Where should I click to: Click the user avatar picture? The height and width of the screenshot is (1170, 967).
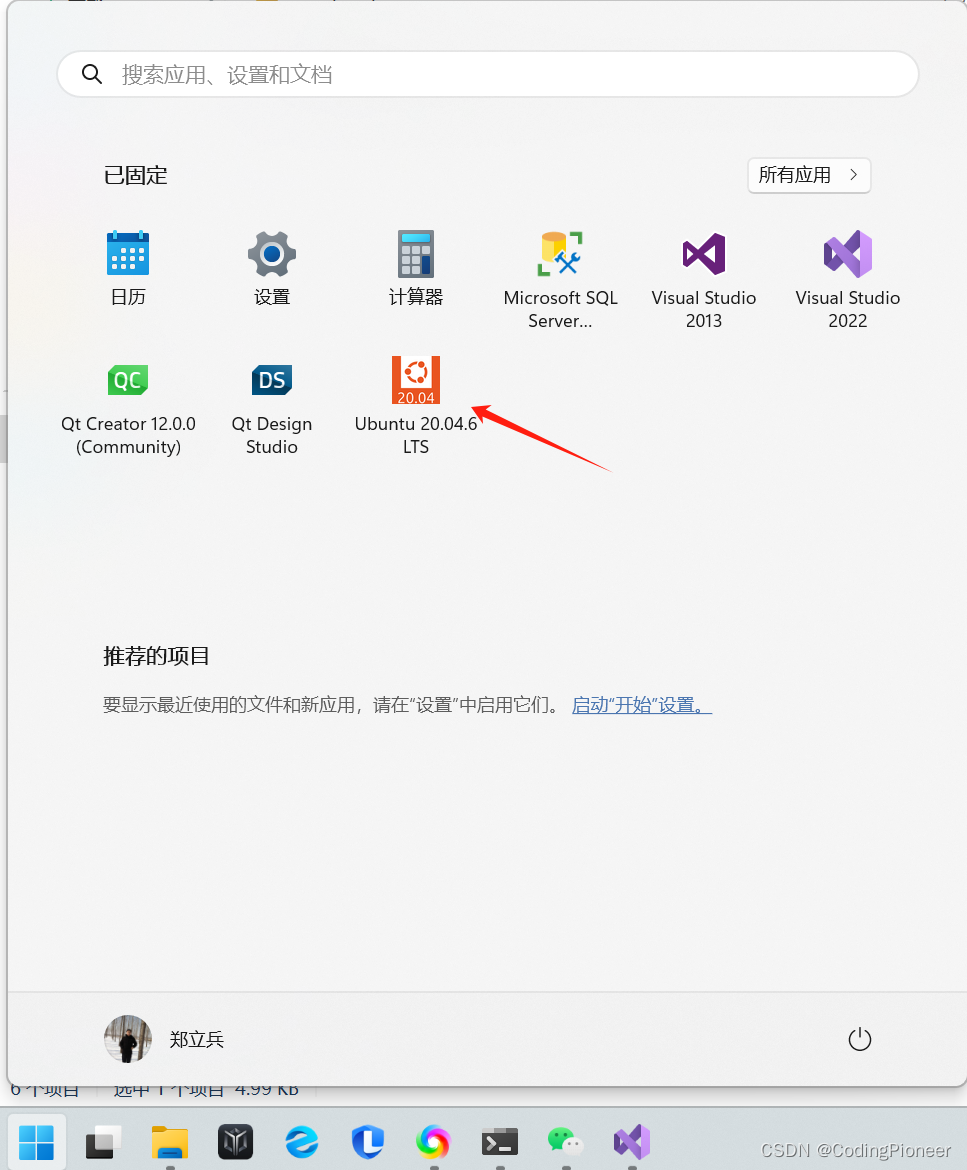[128, 1039]
